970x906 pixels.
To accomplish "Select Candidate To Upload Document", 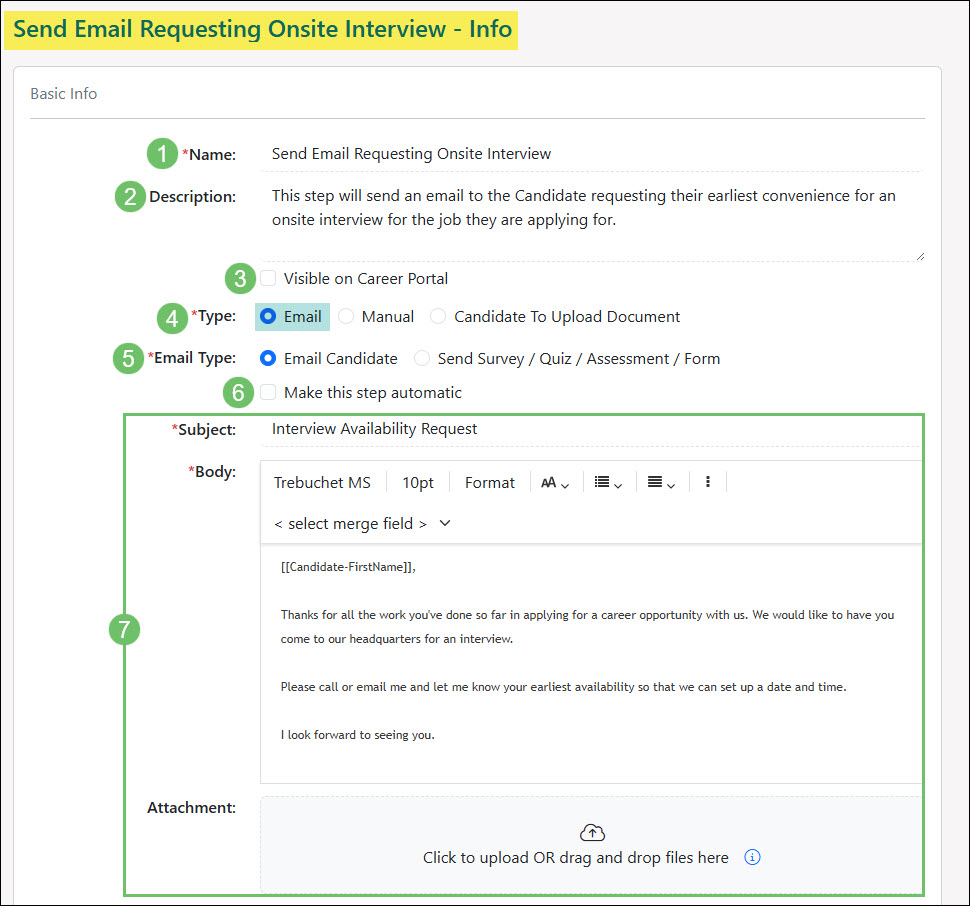I will [437, 316].
